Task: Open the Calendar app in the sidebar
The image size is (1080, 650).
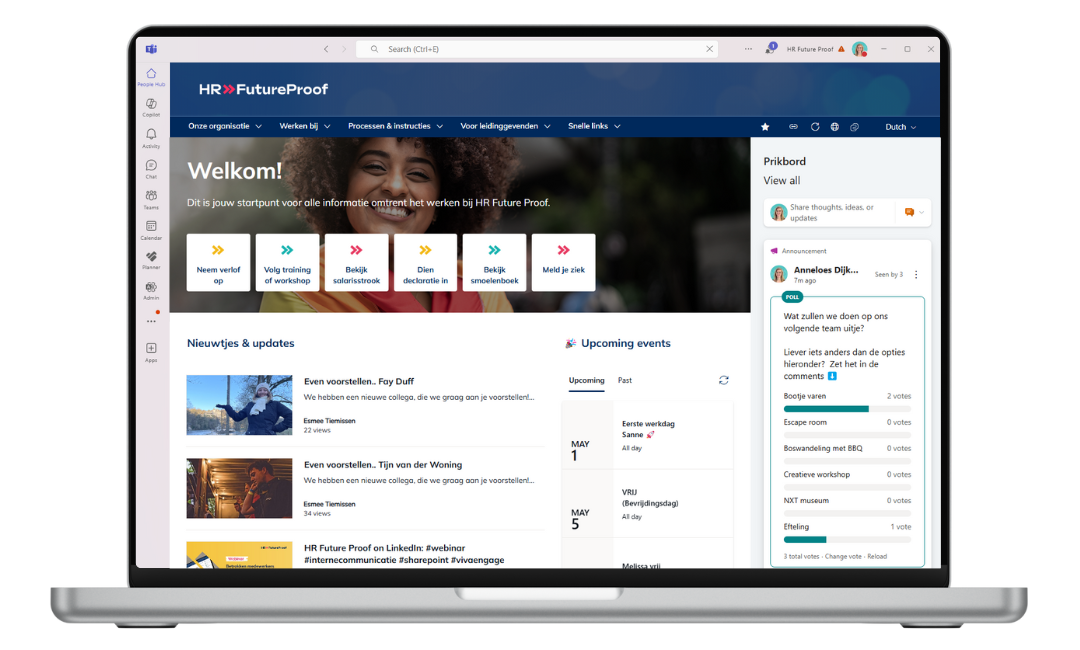Action: pos(151,229)
